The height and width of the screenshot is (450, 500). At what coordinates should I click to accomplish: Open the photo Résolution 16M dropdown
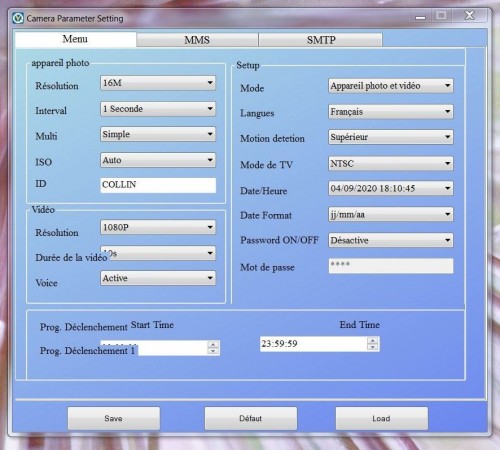point(158,83)
